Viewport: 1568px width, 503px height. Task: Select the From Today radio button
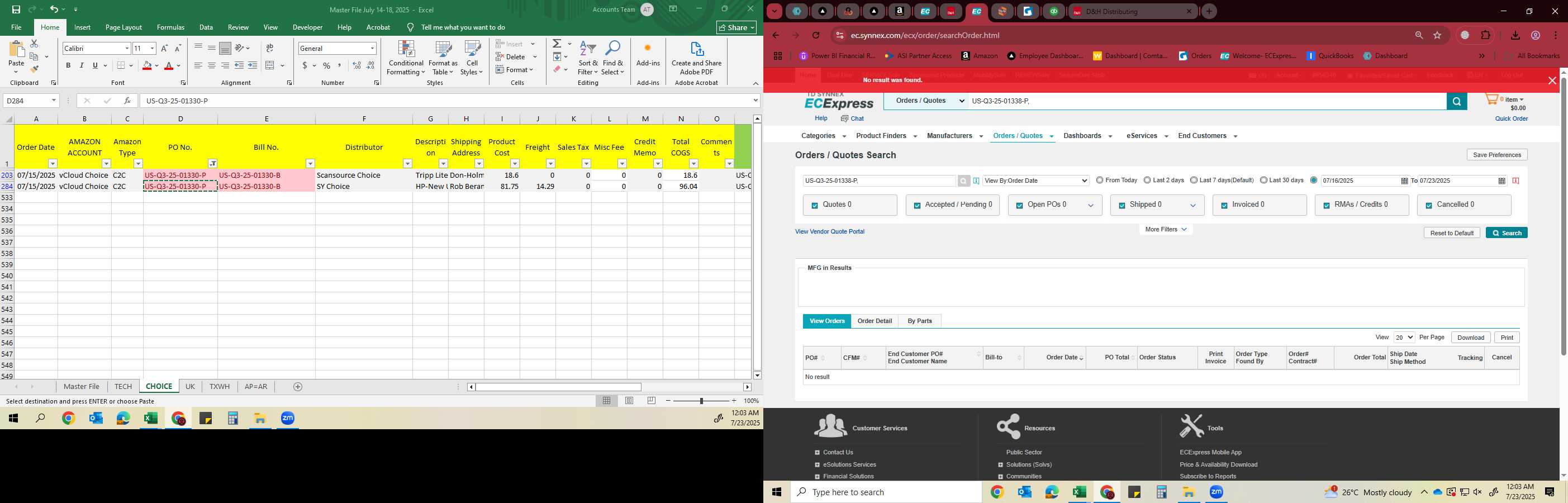point(1099,181)
